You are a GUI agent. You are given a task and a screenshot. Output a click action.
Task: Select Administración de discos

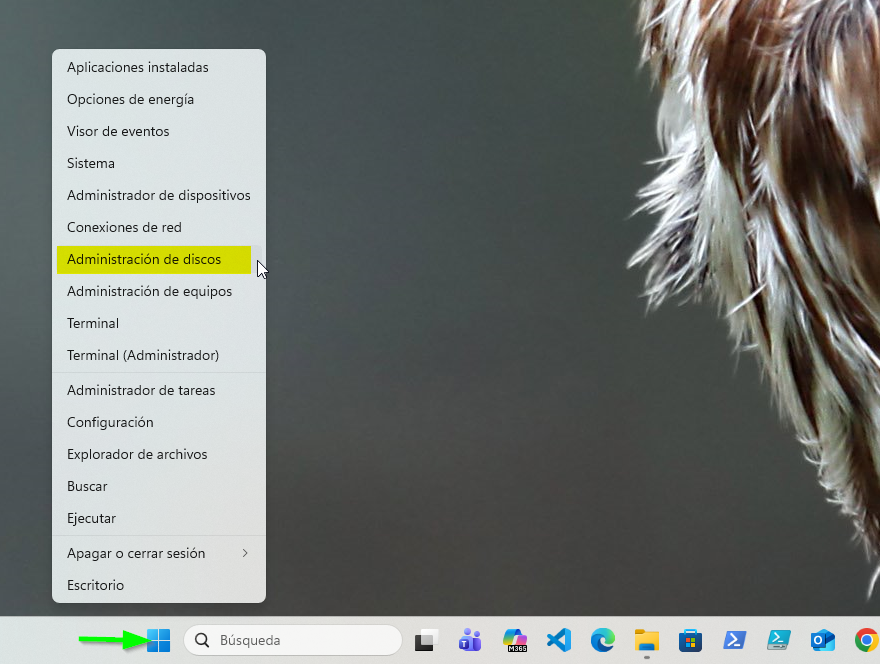[144, 259]
